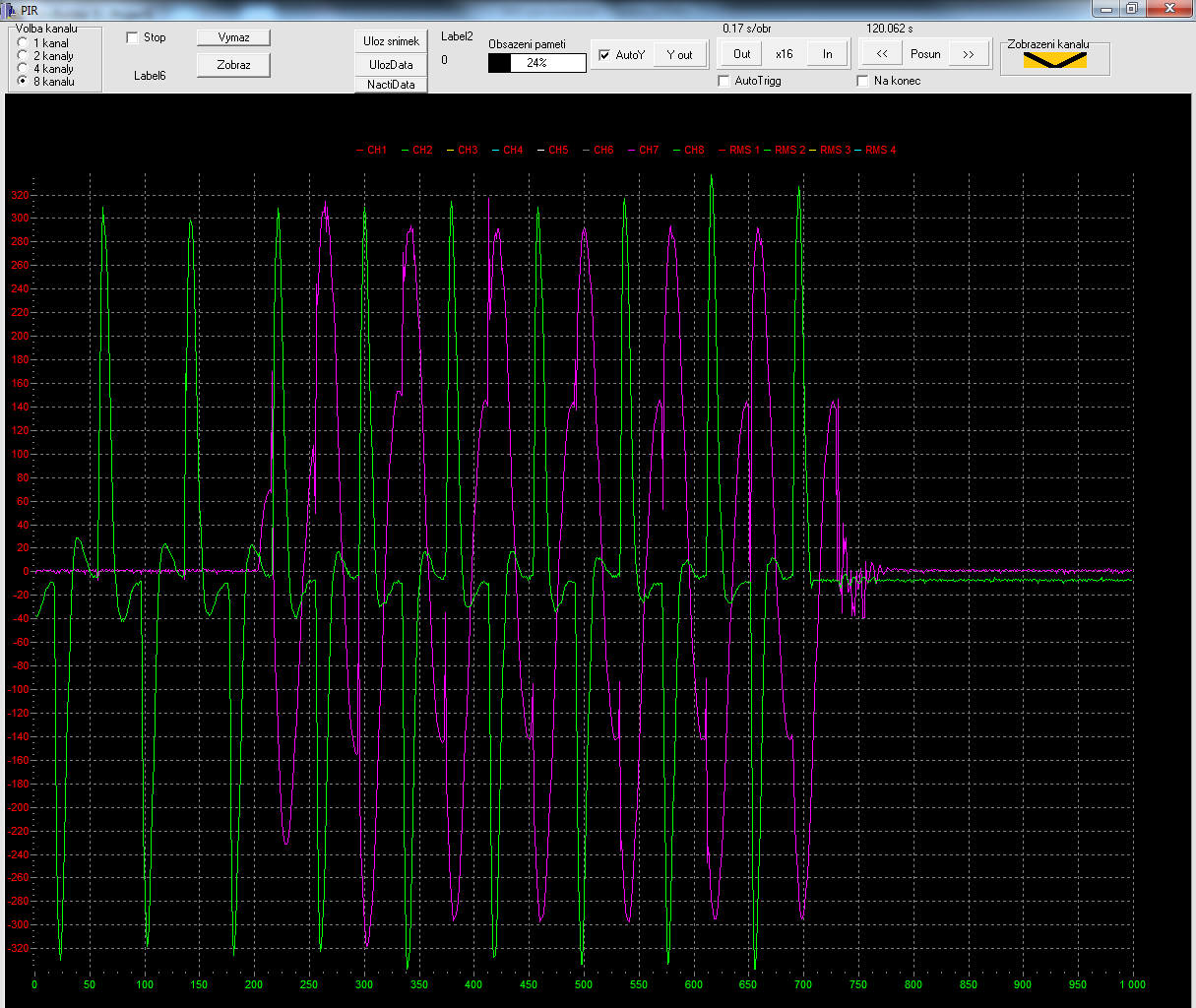
Task: Click the Label6 text
Action: pos(150,76)
